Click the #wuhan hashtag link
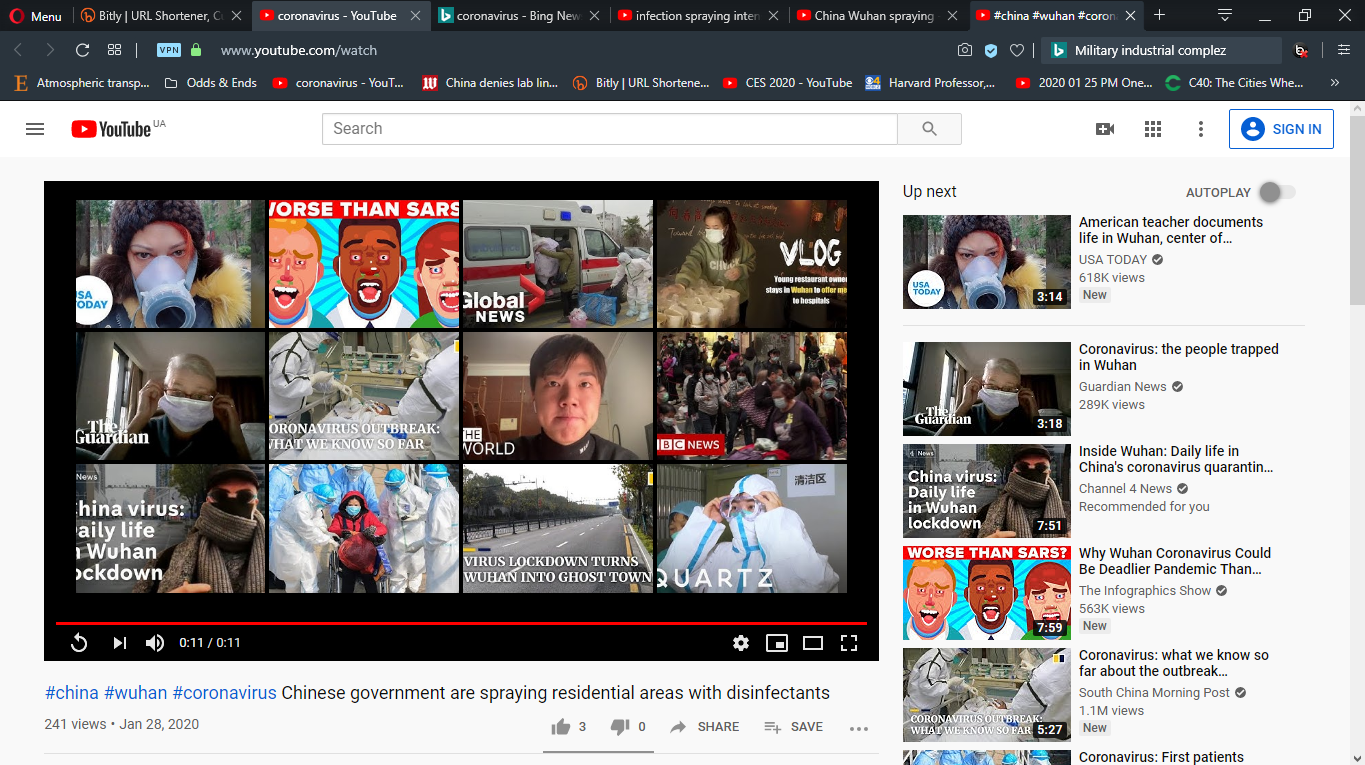The image size is (1365, 765). point(135,693)
